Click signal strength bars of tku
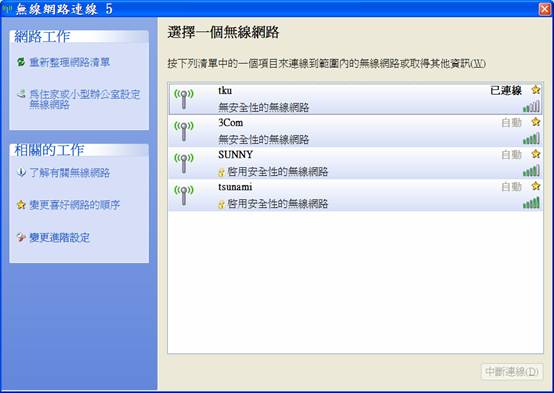The image size is (554, 393). pyautogui.click(x=531, y=106)
